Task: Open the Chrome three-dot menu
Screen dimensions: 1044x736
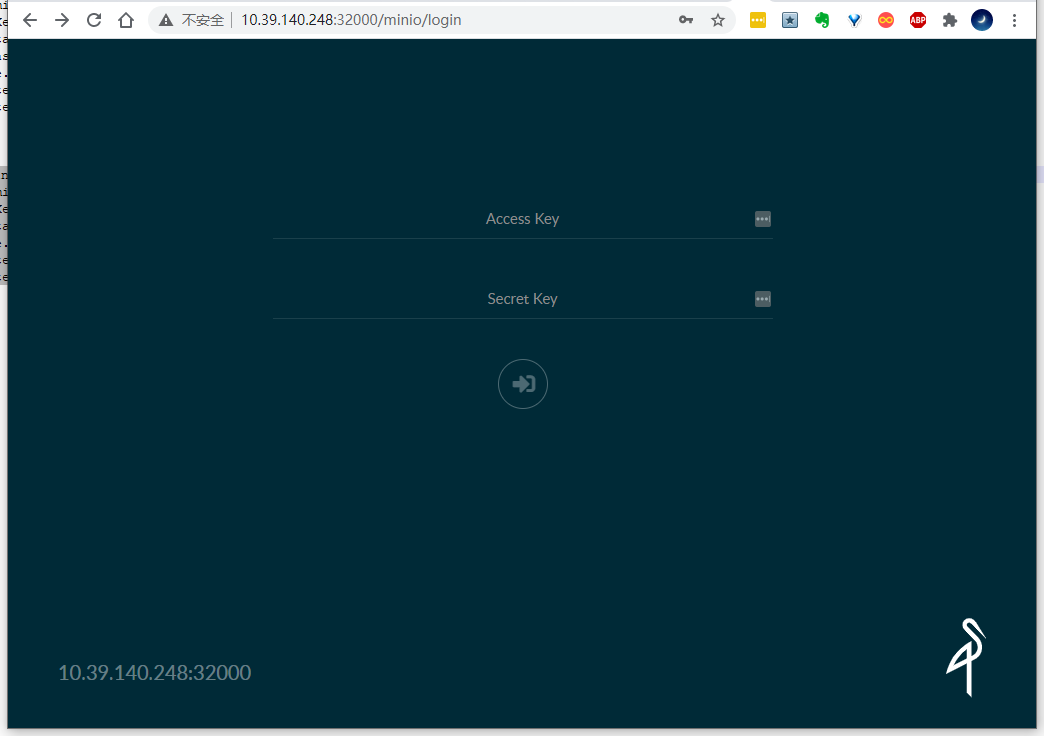Action: click(1015, 19)
